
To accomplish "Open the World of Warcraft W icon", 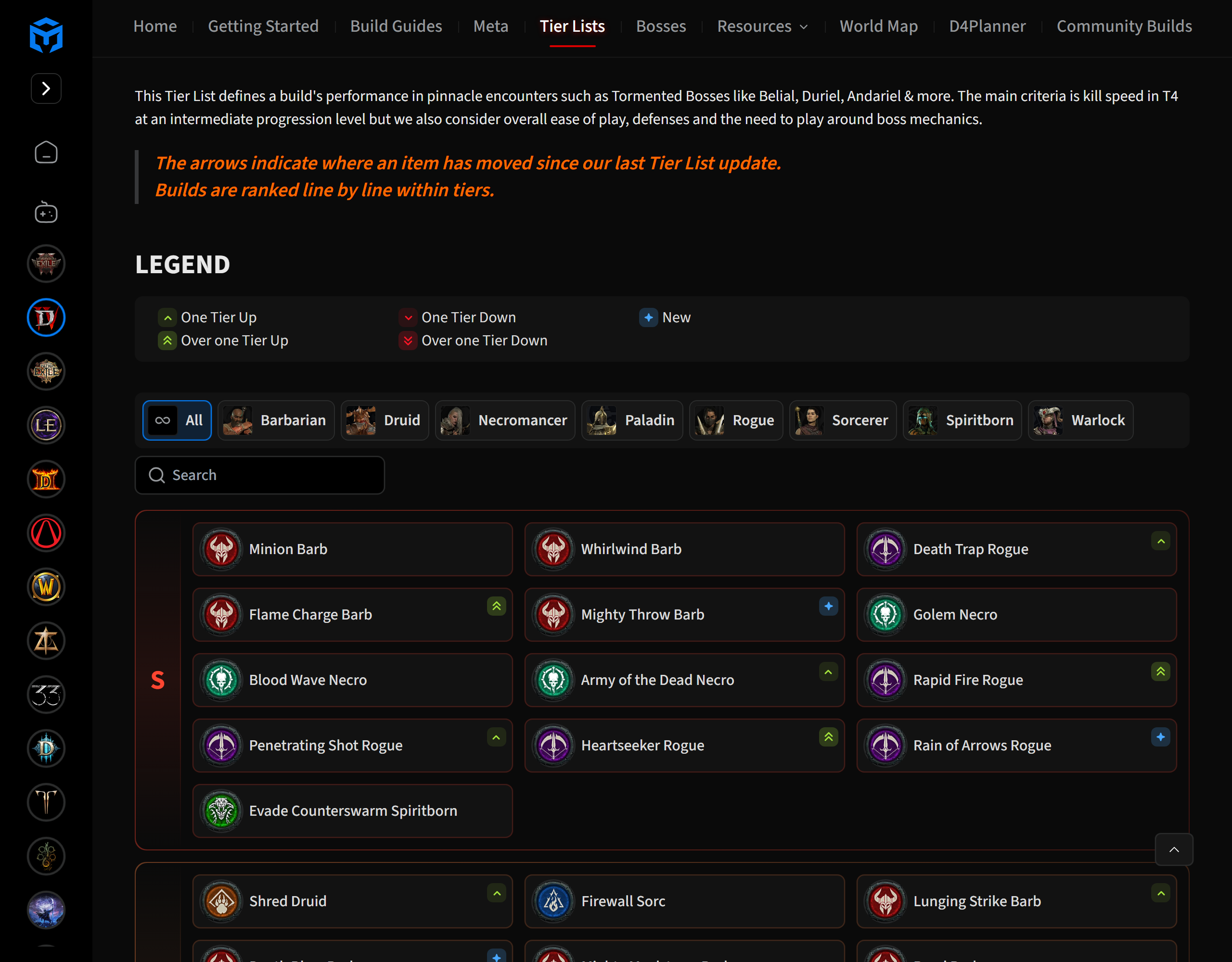I will tap(46, 587).
